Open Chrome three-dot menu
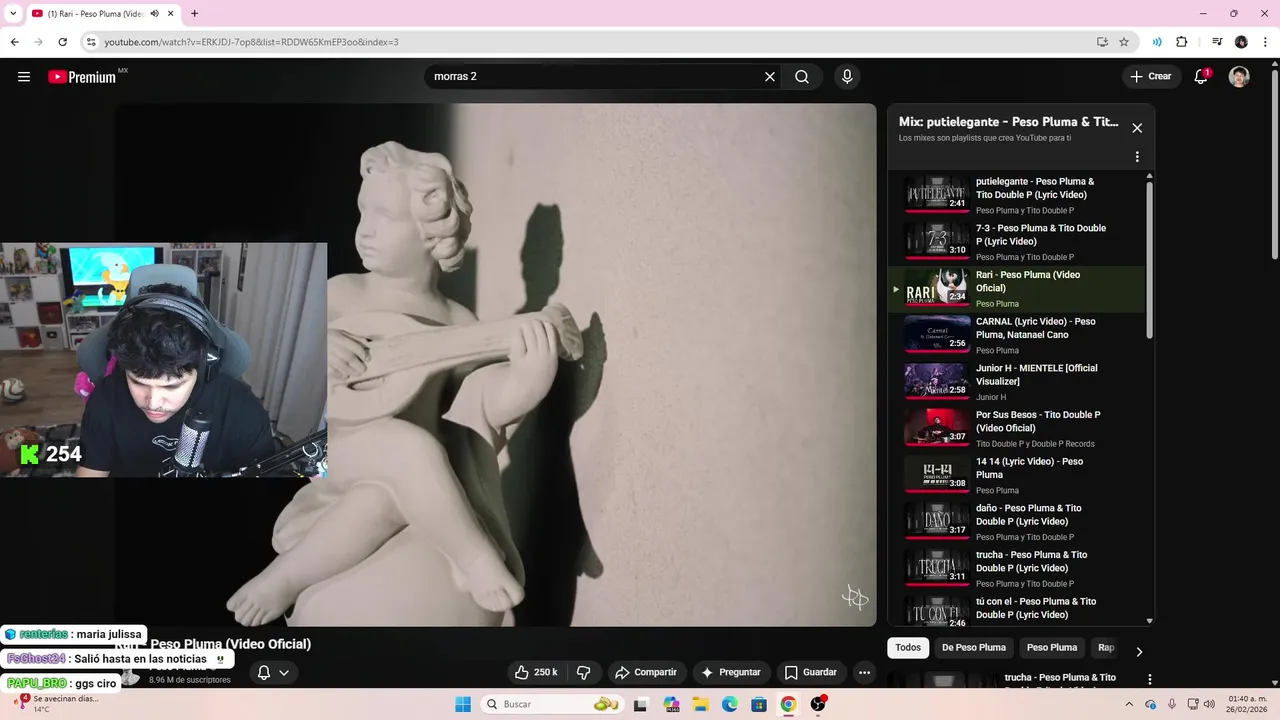The height and width of the screenshot is (720, 1280). [x=1264, y=42]
